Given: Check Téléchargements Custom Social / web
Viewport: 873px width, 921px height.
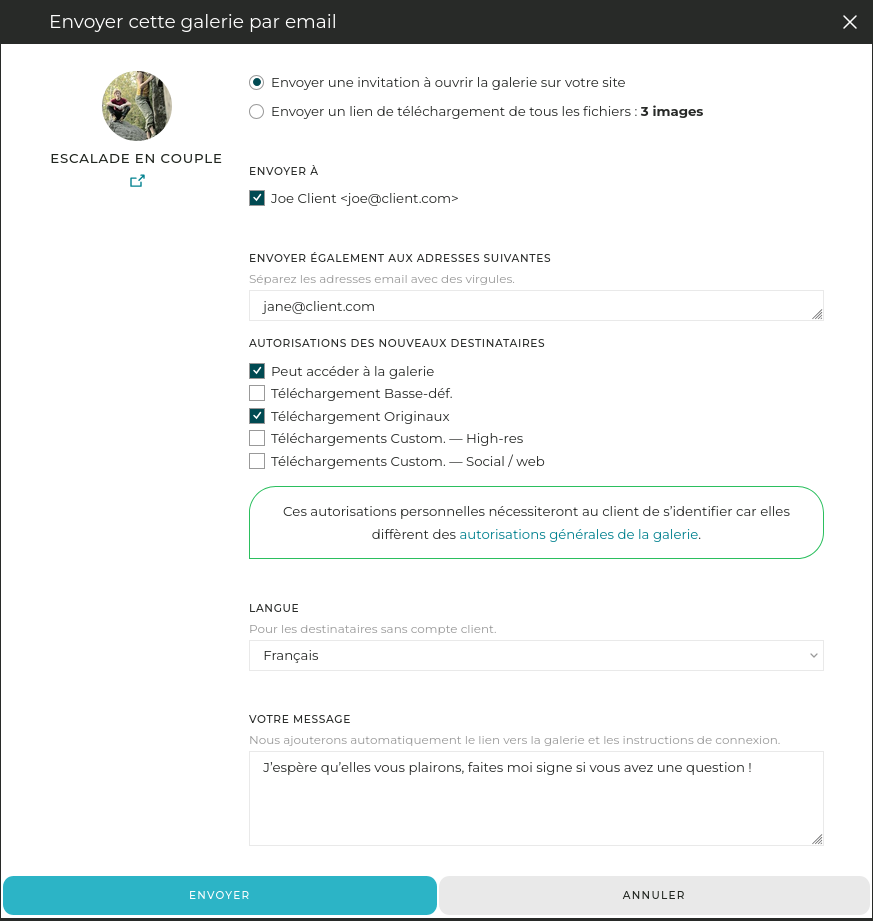Looking at the screenshot, I should 257,461.
